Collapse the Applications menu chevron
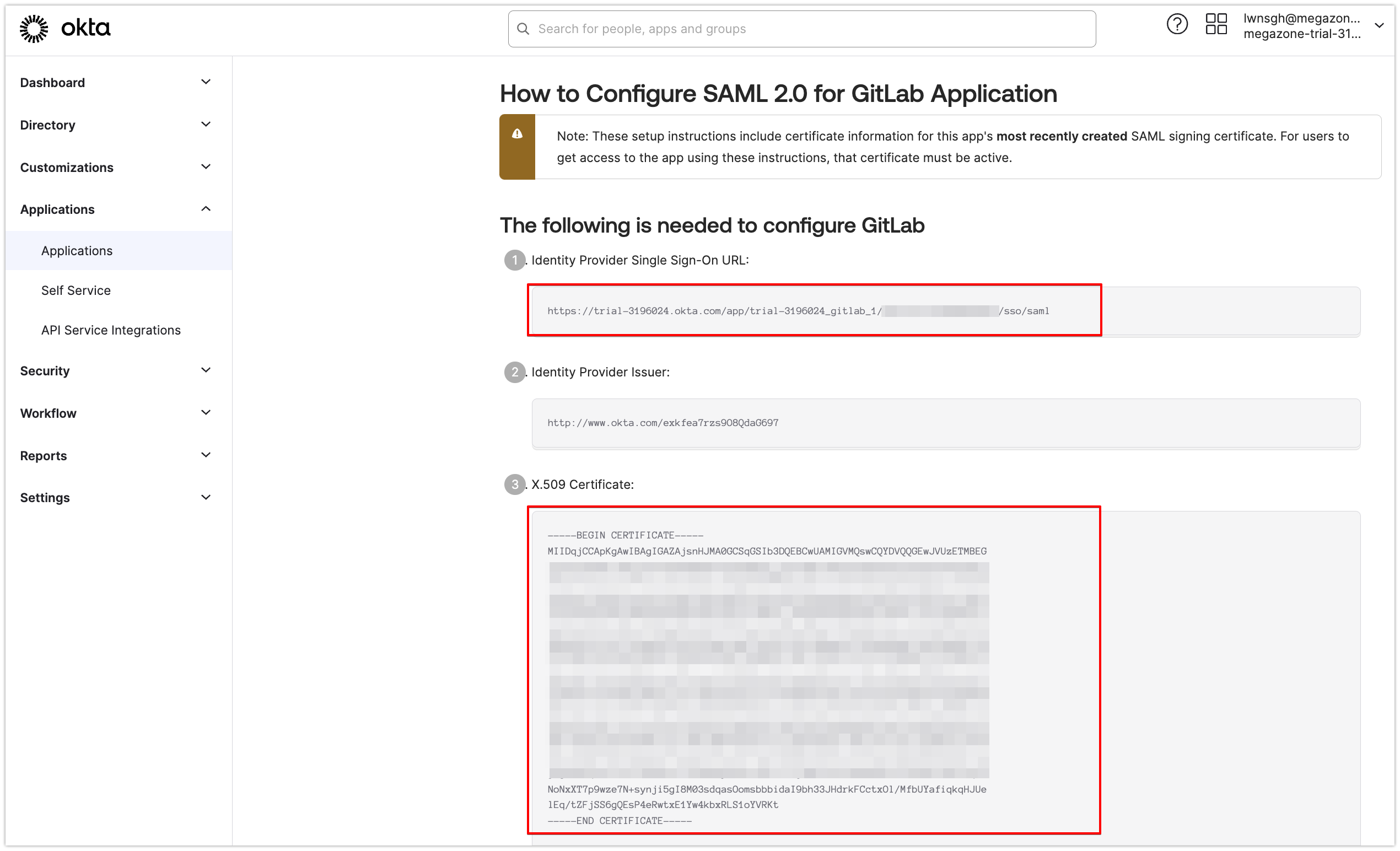The height and width of the screenshot is (851, 1400). [206, 209]
